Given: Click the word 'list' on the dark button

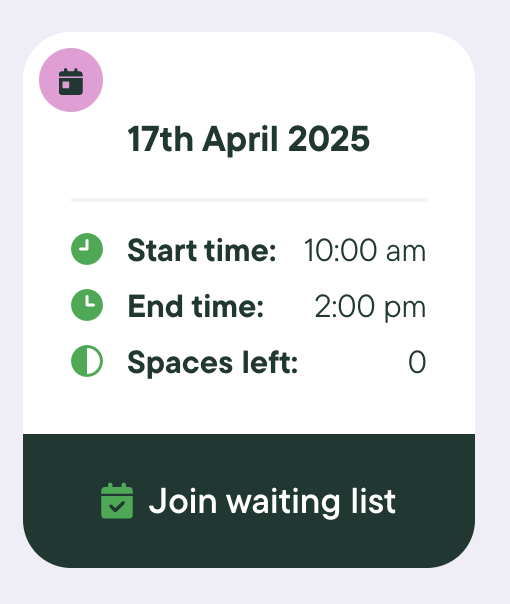Looking at the screenshot, I should (x=373, y=501).
